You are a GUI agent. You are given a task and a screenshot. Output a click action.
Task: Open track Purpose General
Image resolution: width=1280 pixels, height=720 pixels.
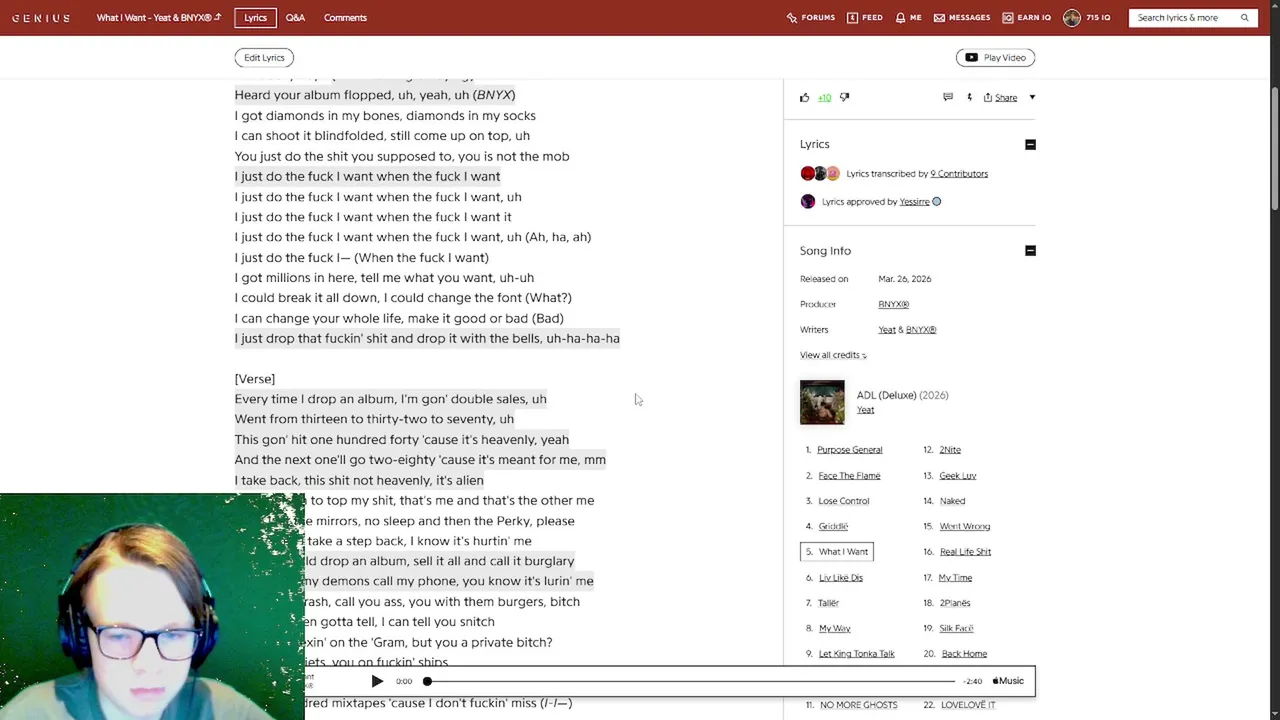pos(849,450)
